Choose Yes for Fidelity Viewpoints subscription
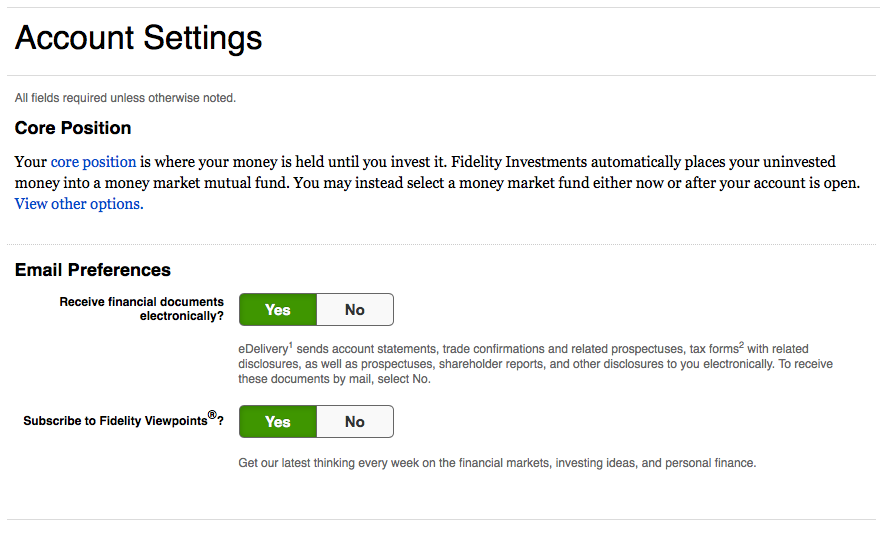Image resolution: width=880 pixels, height=535 pixels. pyautogui.click(x=278, y=422)
